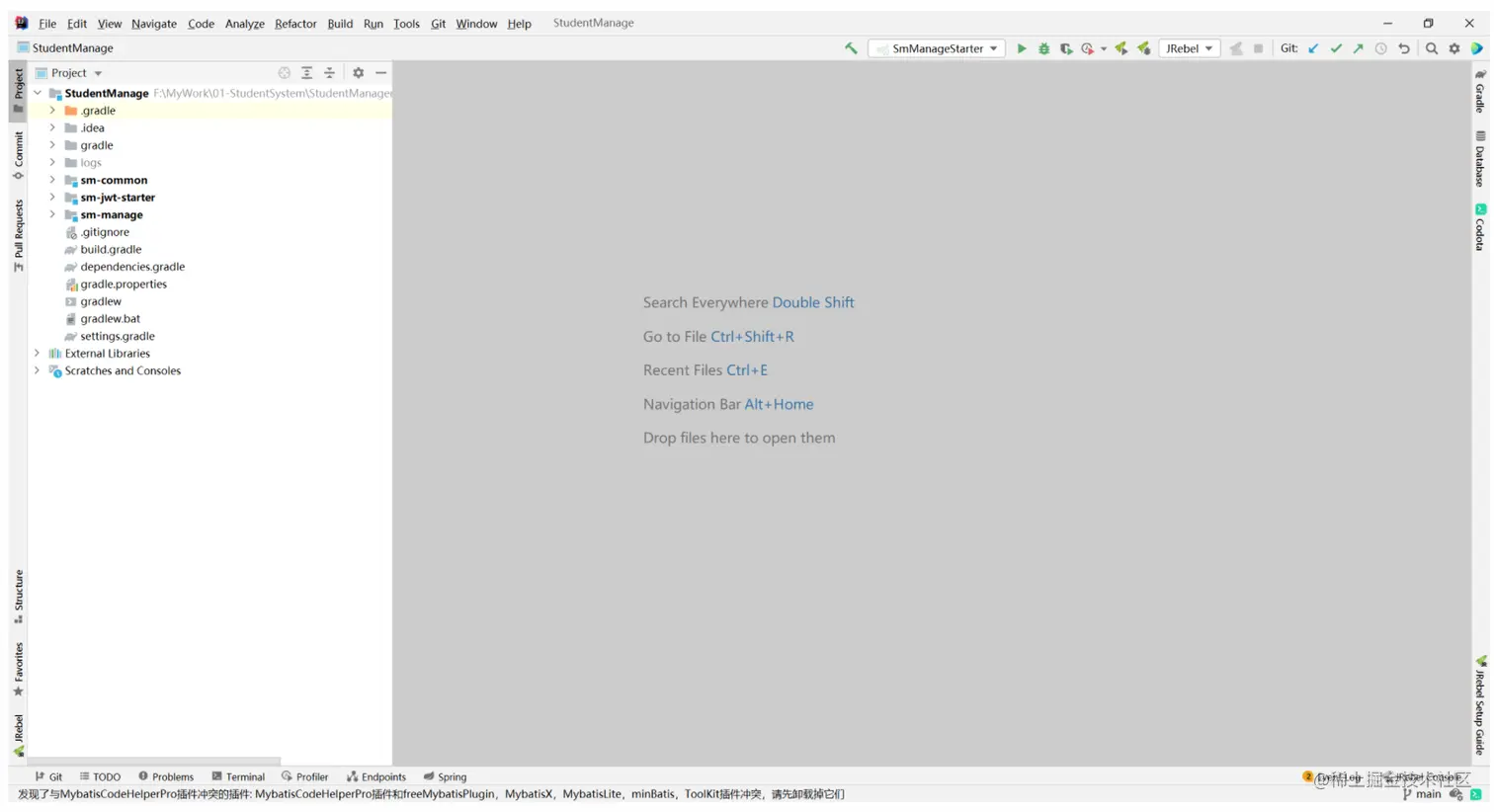Open the Database side tool window
This screenshot has height=812, width=1494.
click(1480, 159)
